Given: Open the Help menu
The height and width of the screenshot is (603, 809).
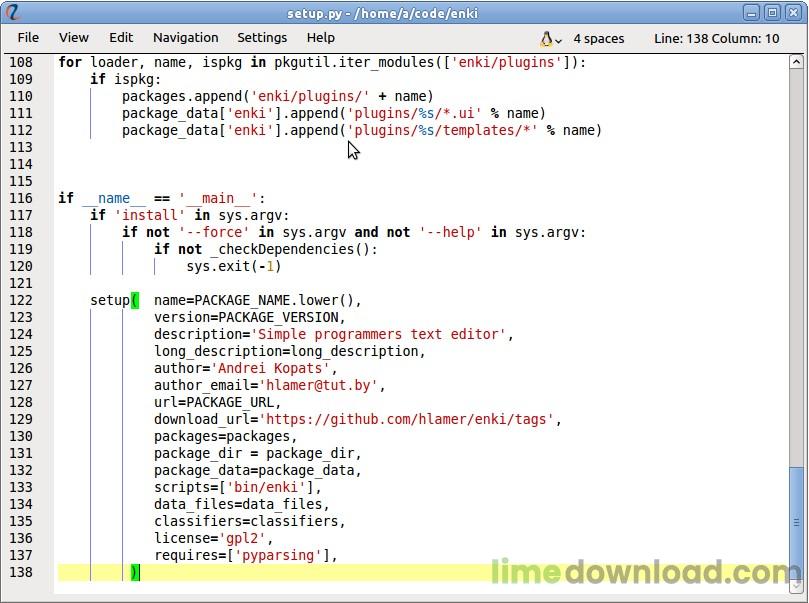Looking at the screenshot, I should (x=321, y=38).
